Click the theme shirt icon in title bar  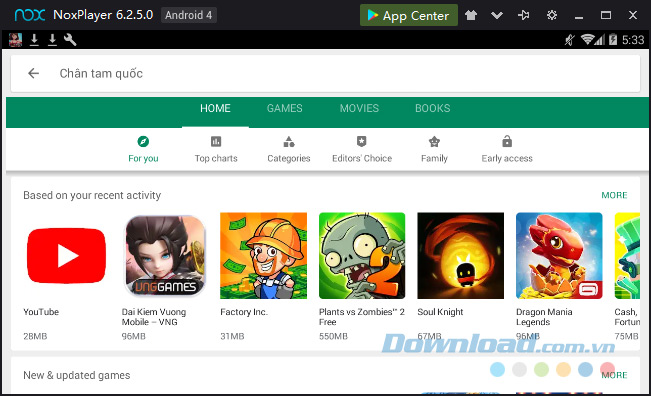(x=471, y=15)
